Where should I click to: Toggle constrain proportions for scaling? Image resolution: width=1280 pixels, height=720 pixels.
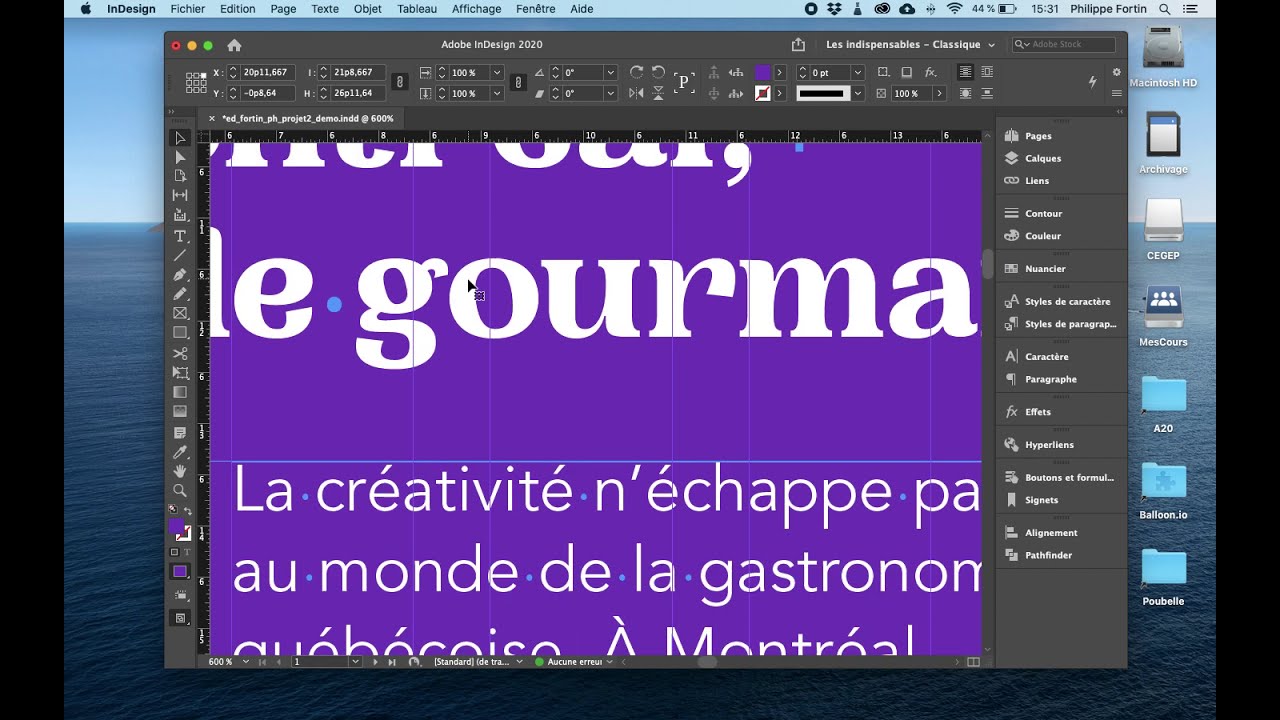pyautogui.click(x=518, y=82)
